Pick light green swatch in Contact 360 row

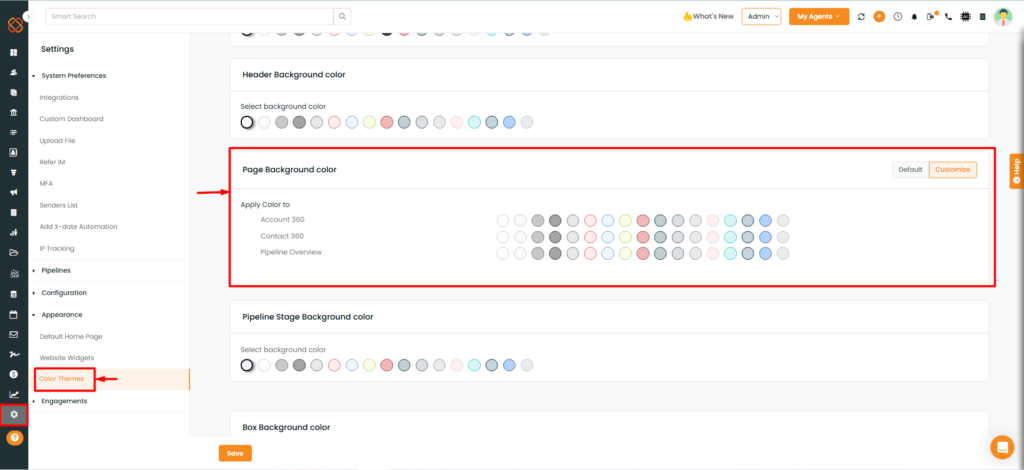(x=625, y=236)
